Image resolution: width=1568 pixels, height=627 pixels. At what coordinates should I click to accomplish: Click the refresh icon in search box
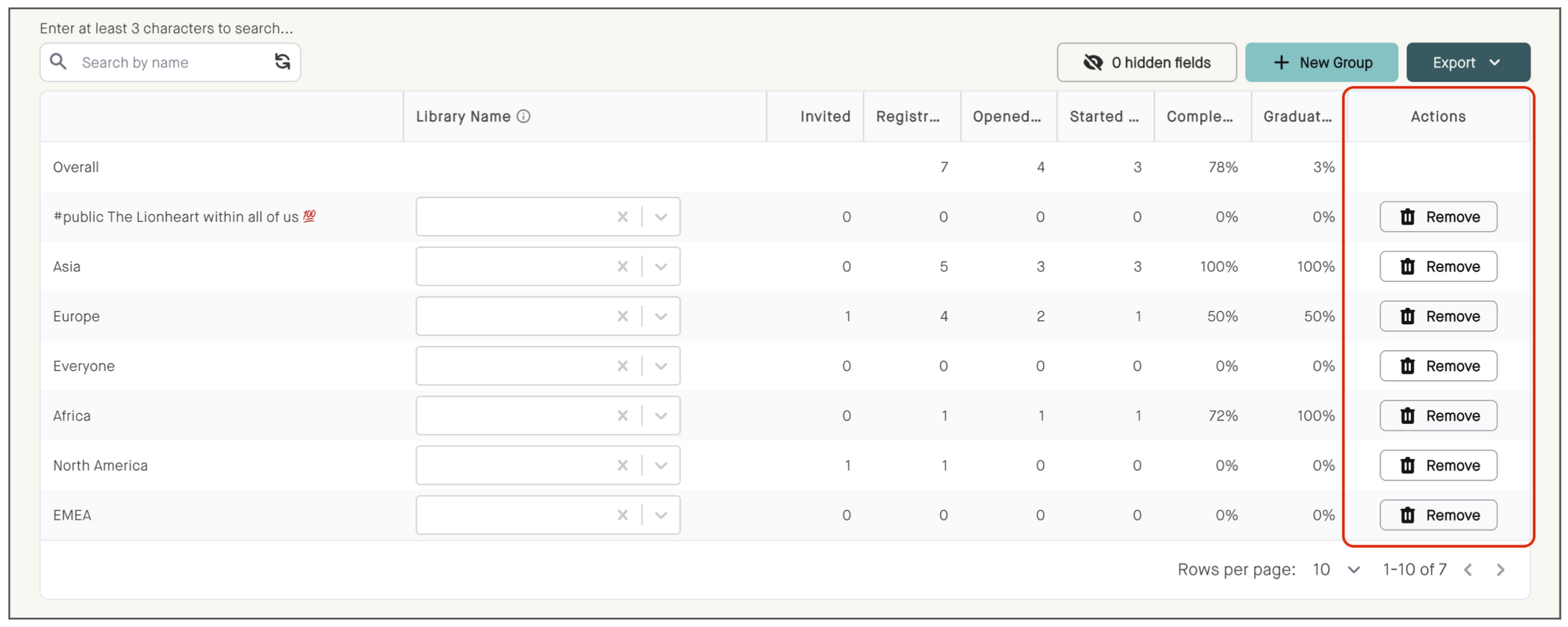tap(282, 62)
